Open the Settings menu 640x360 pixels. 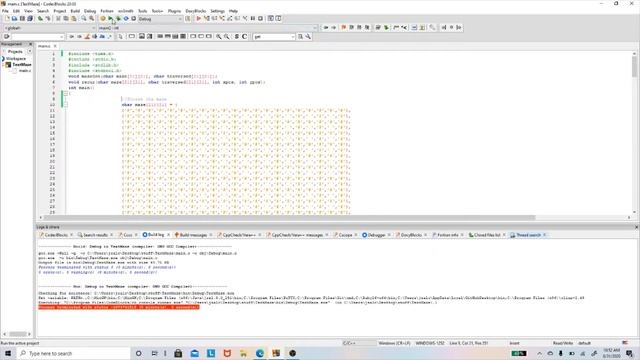[217, 11]
